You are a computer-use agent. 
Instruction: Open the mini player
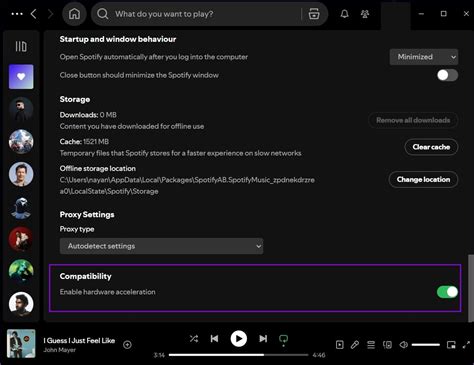coord(451,345)
